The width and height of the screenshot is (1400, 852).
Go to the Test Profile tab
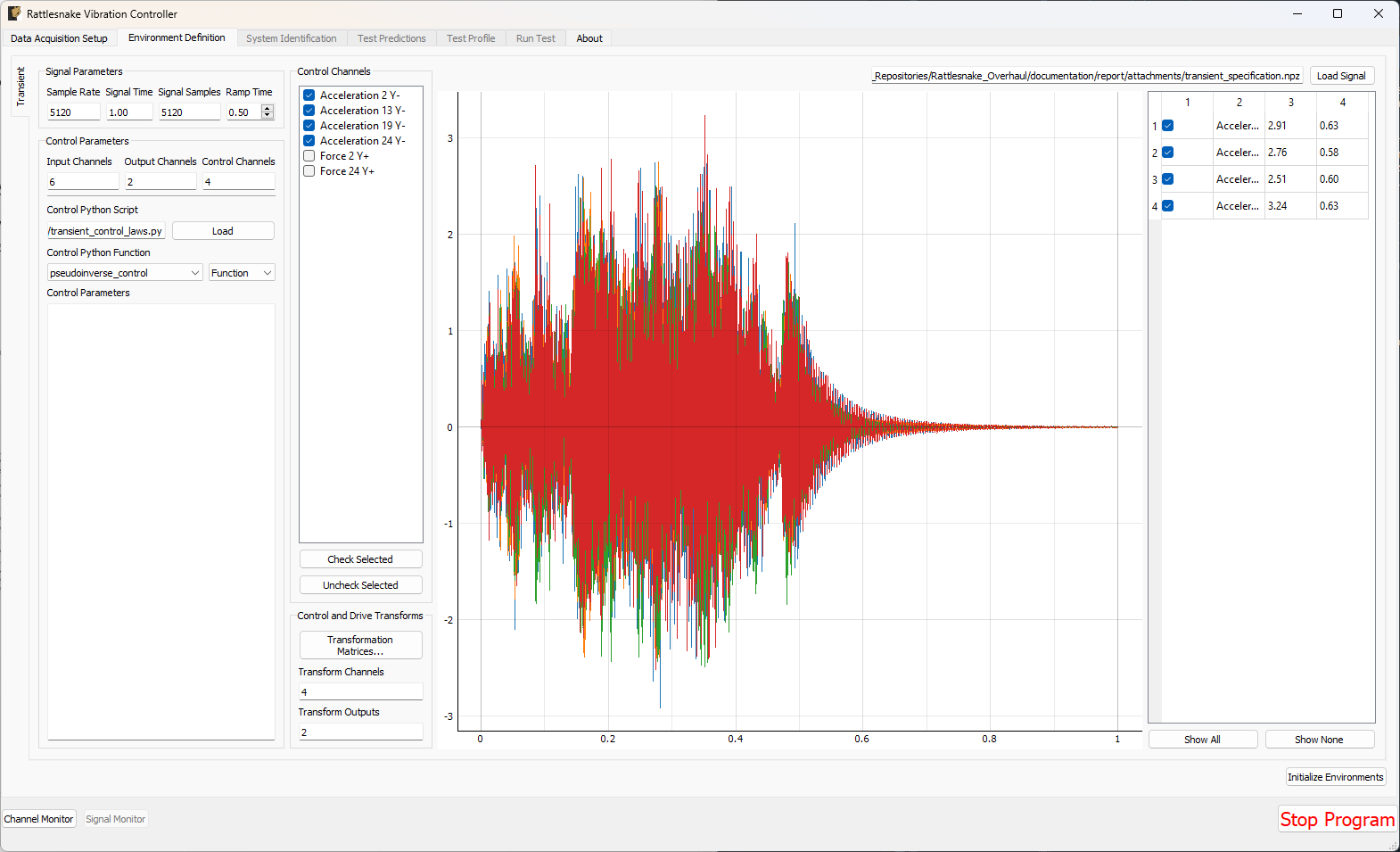coord(471,38)
